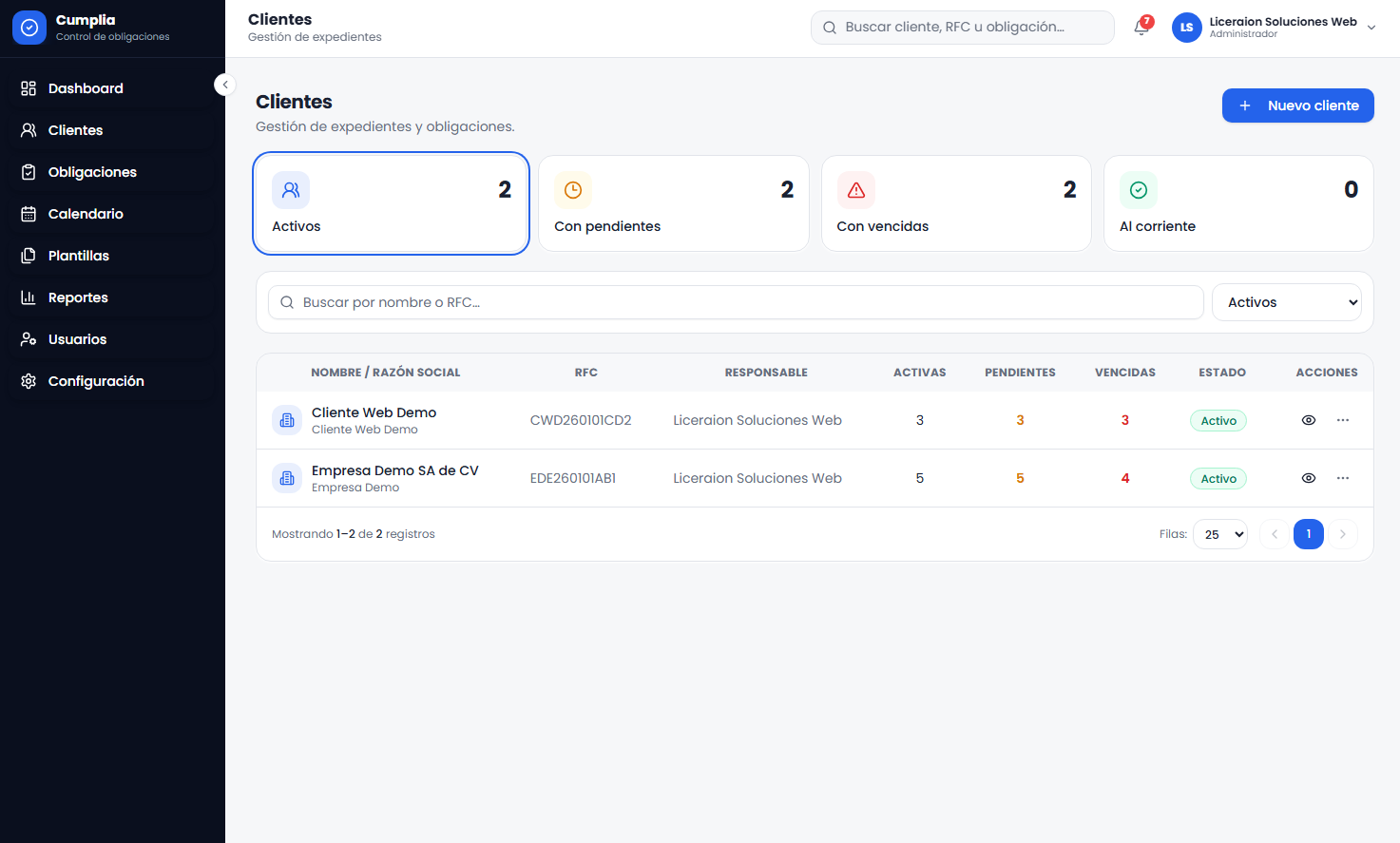Click the clock icon on Con pendientes card

(573, 190)
